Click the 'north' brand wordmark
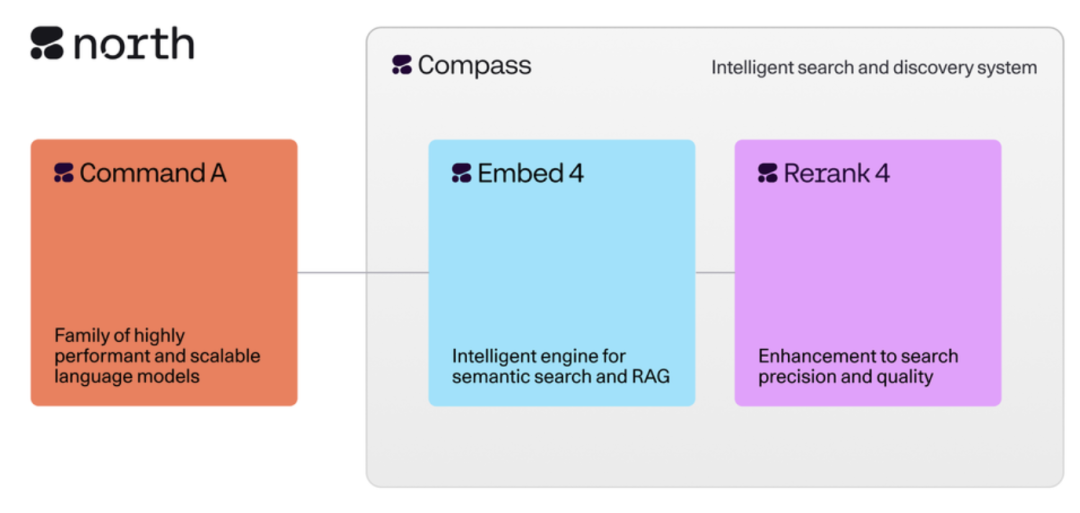 (x=133, y=44)
